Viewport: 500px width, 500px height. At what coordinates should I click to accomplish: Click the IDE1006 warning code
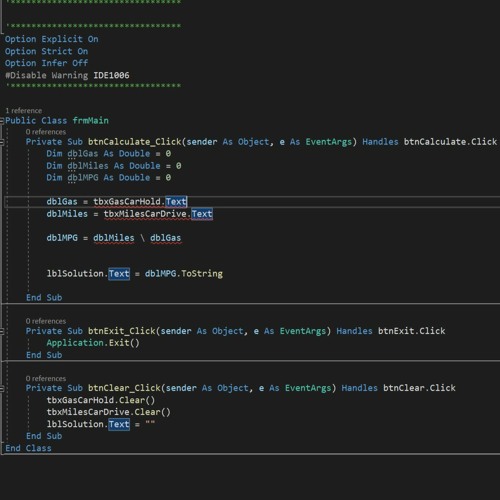point(111,75)
